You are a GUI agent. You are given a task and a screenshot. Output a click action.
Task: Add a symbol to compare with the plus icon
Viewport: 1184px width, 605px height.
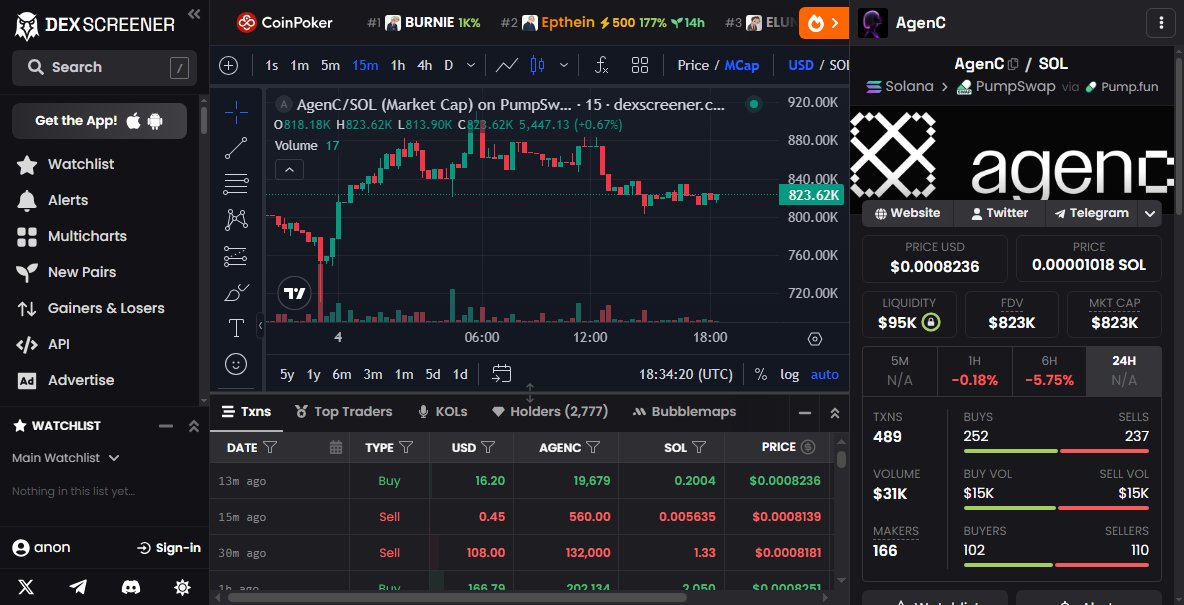(229, 66)
